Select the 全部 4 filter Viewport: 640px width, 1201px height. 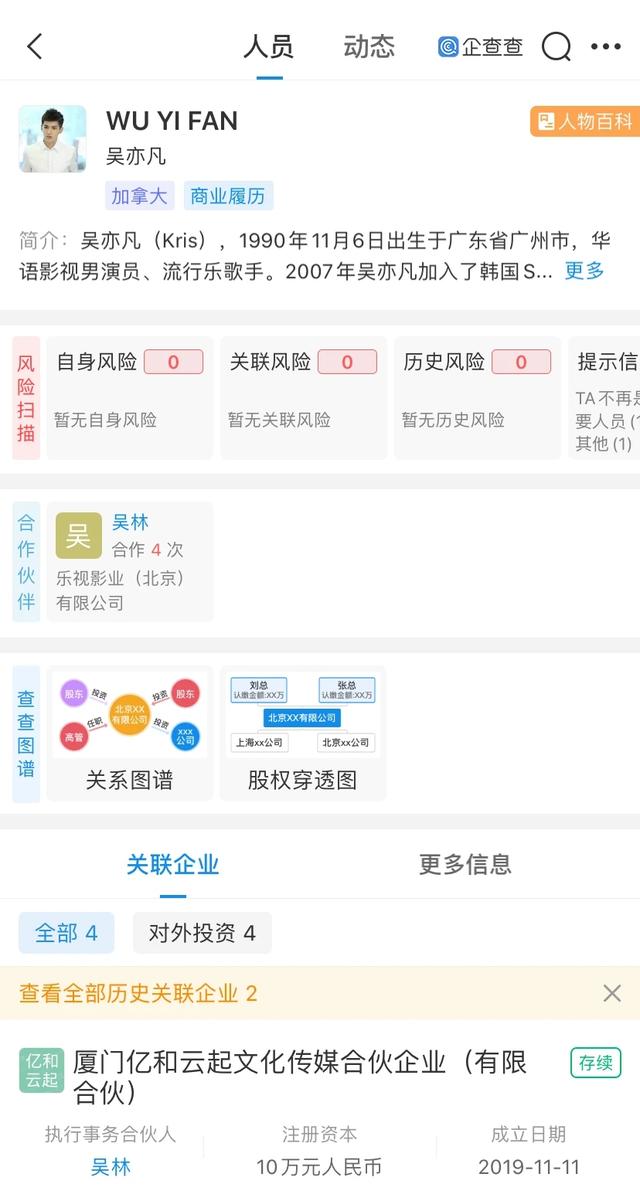pos(66,933)
